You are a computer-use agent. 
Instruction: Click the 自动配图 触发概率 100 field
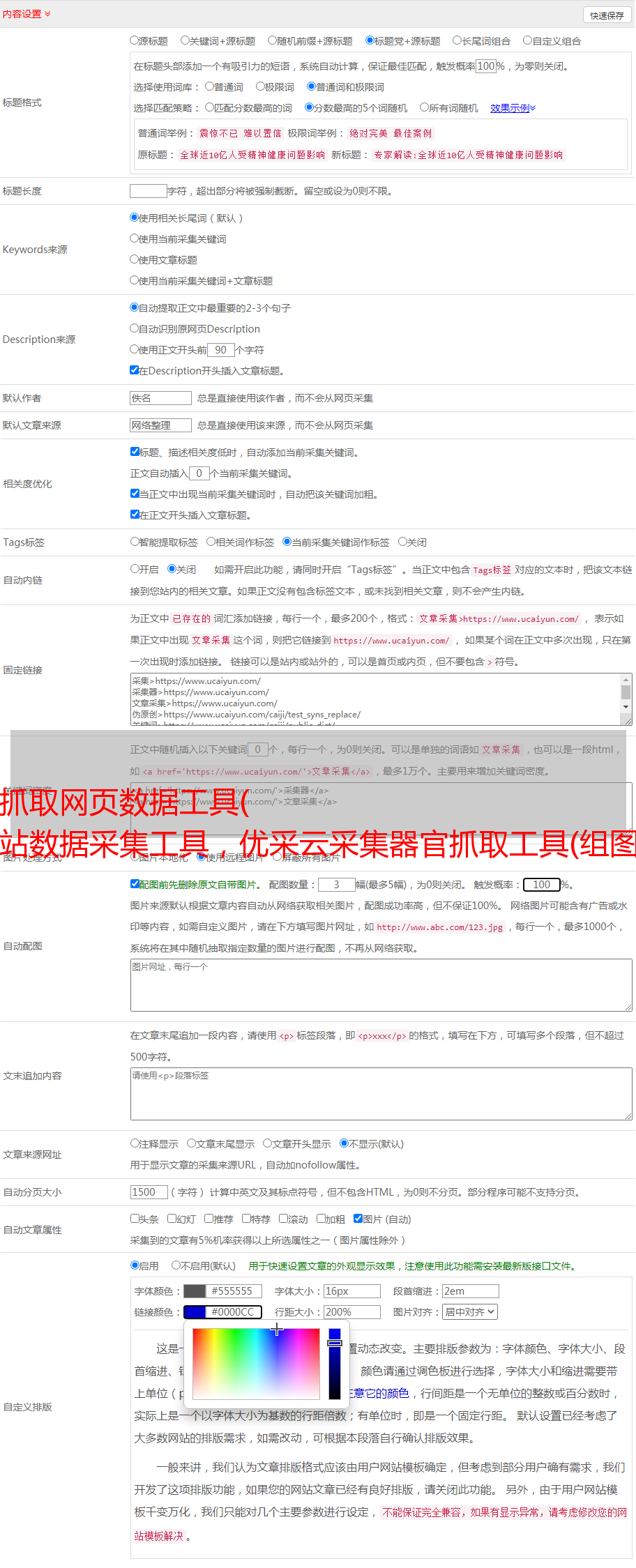(542, 885)
